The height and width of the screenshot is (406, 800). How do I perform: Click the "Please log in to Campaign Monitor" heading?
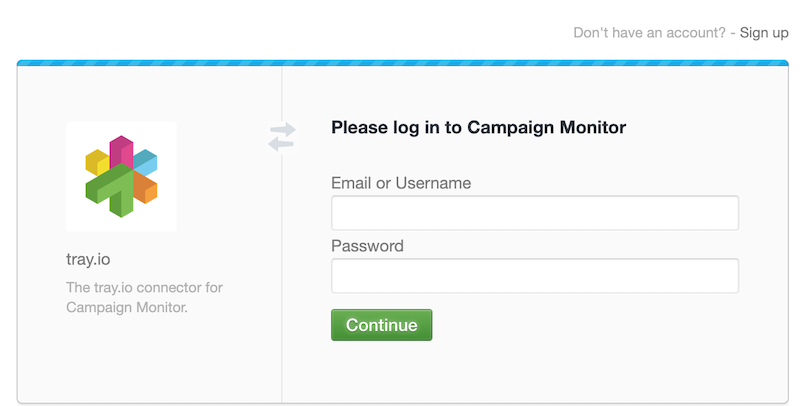tap(478, 128)
